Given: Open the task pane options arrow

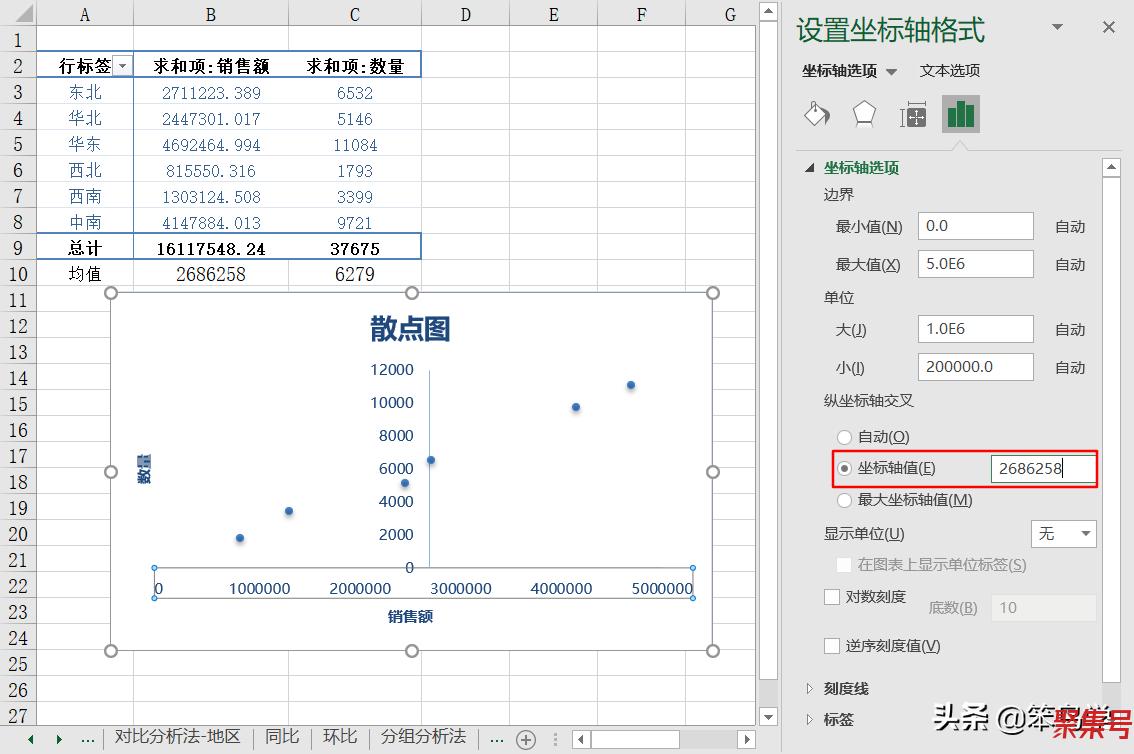Looking at the screenshot, I should pyautogui.click(x=1063, y=28).
